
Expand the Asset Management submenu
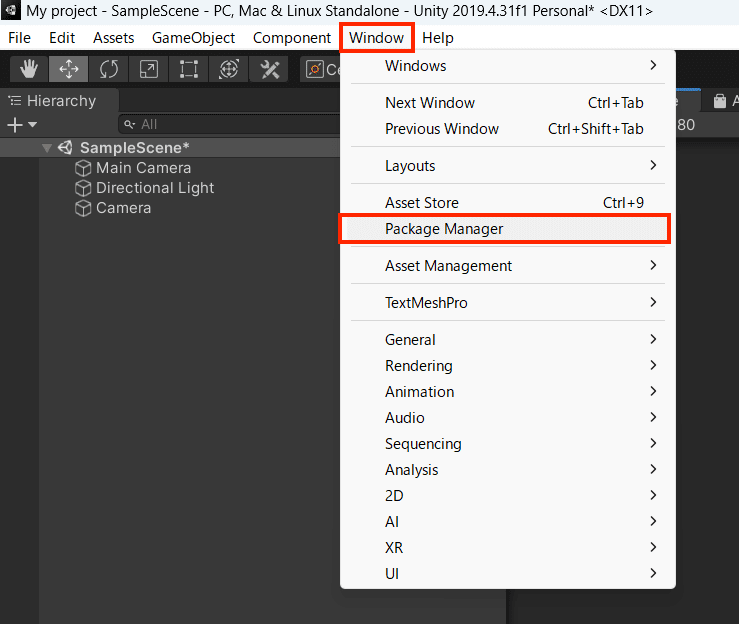508,266
